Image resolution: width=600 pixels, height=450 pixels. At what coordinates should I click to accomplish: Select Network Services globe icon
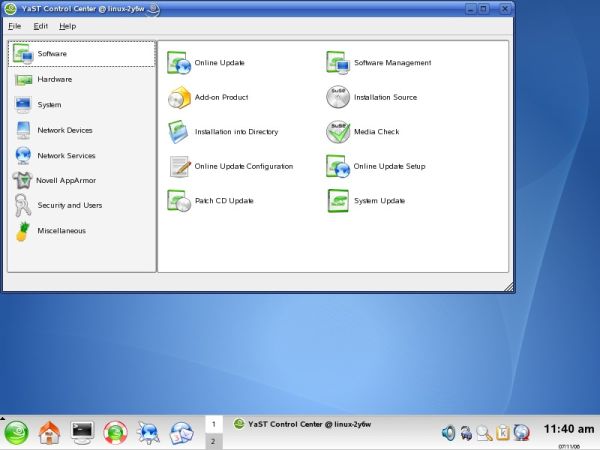23,155
